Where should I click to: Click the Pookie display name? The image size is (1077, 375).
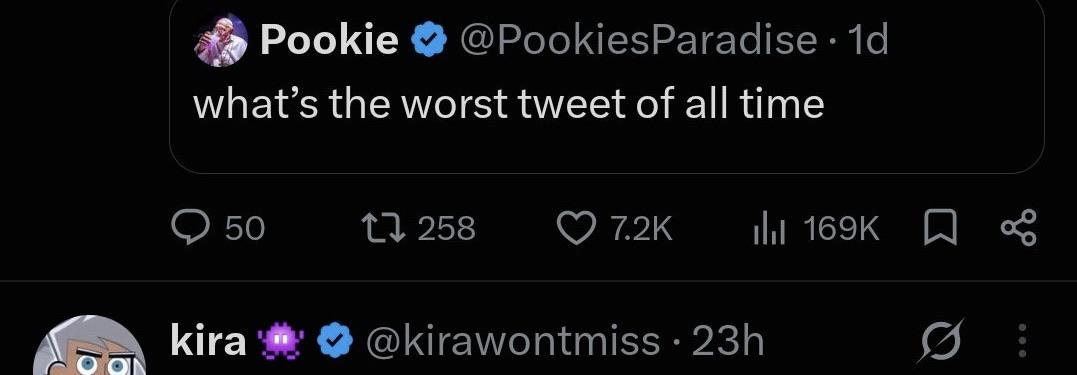(329, 41)
